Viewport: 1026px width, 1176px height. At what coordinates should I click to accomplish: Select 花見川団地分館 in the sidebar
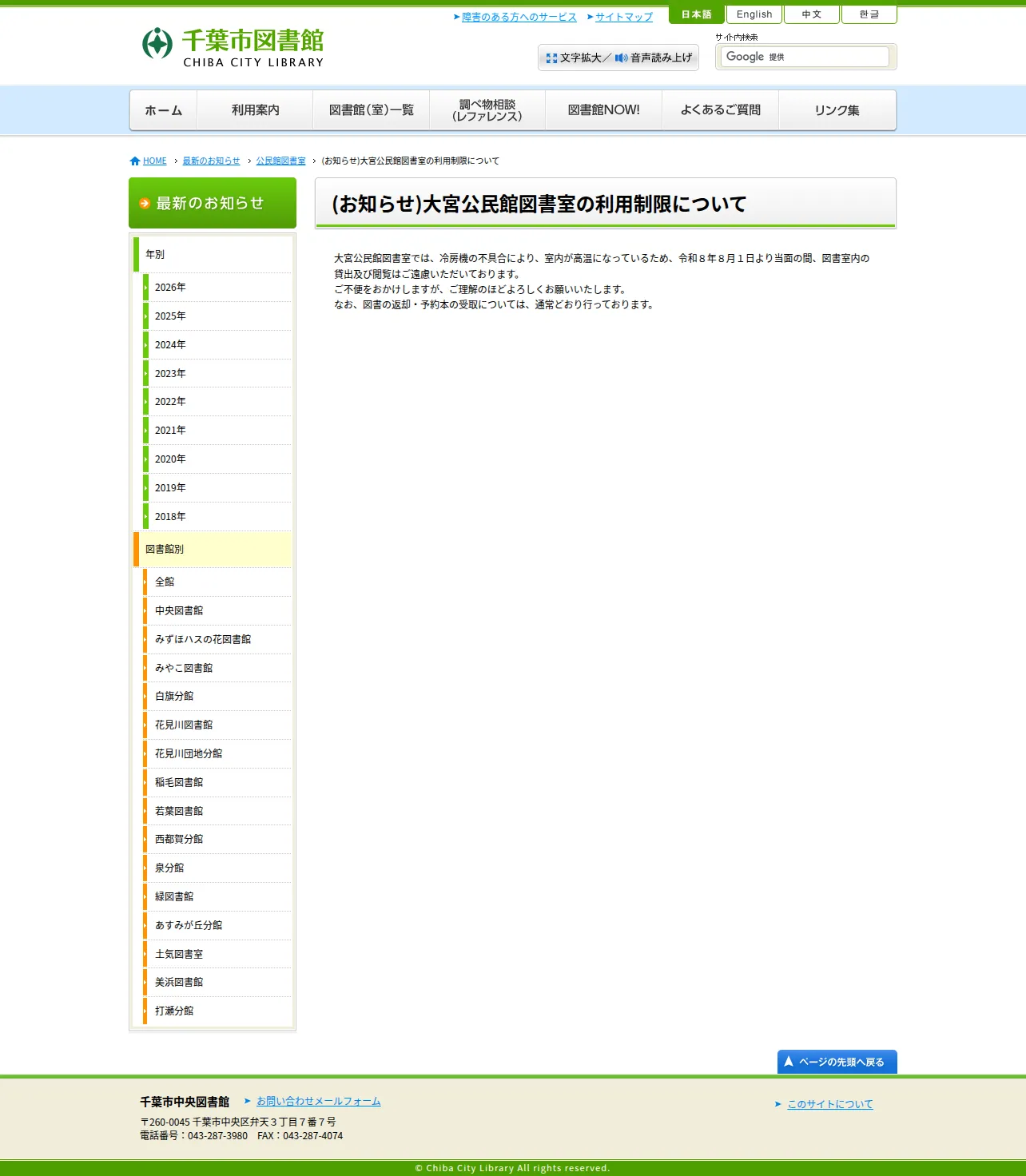click(217, 754)
